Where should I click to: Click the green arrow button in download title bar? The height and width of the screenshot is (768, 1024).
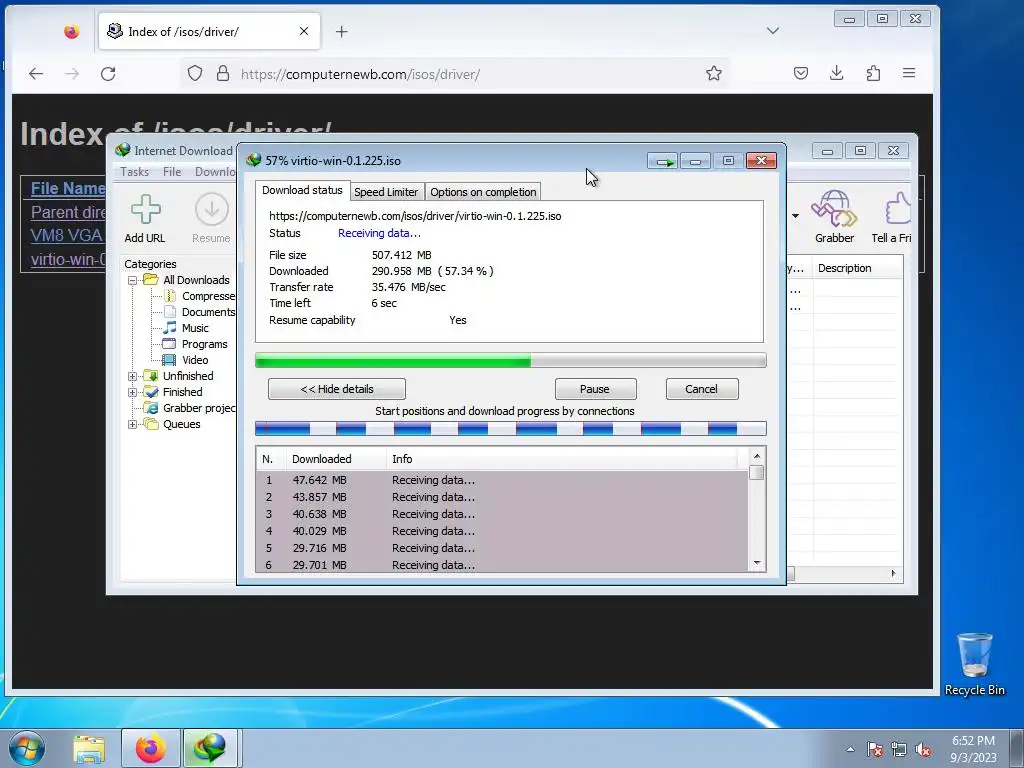tap(664, 161)
